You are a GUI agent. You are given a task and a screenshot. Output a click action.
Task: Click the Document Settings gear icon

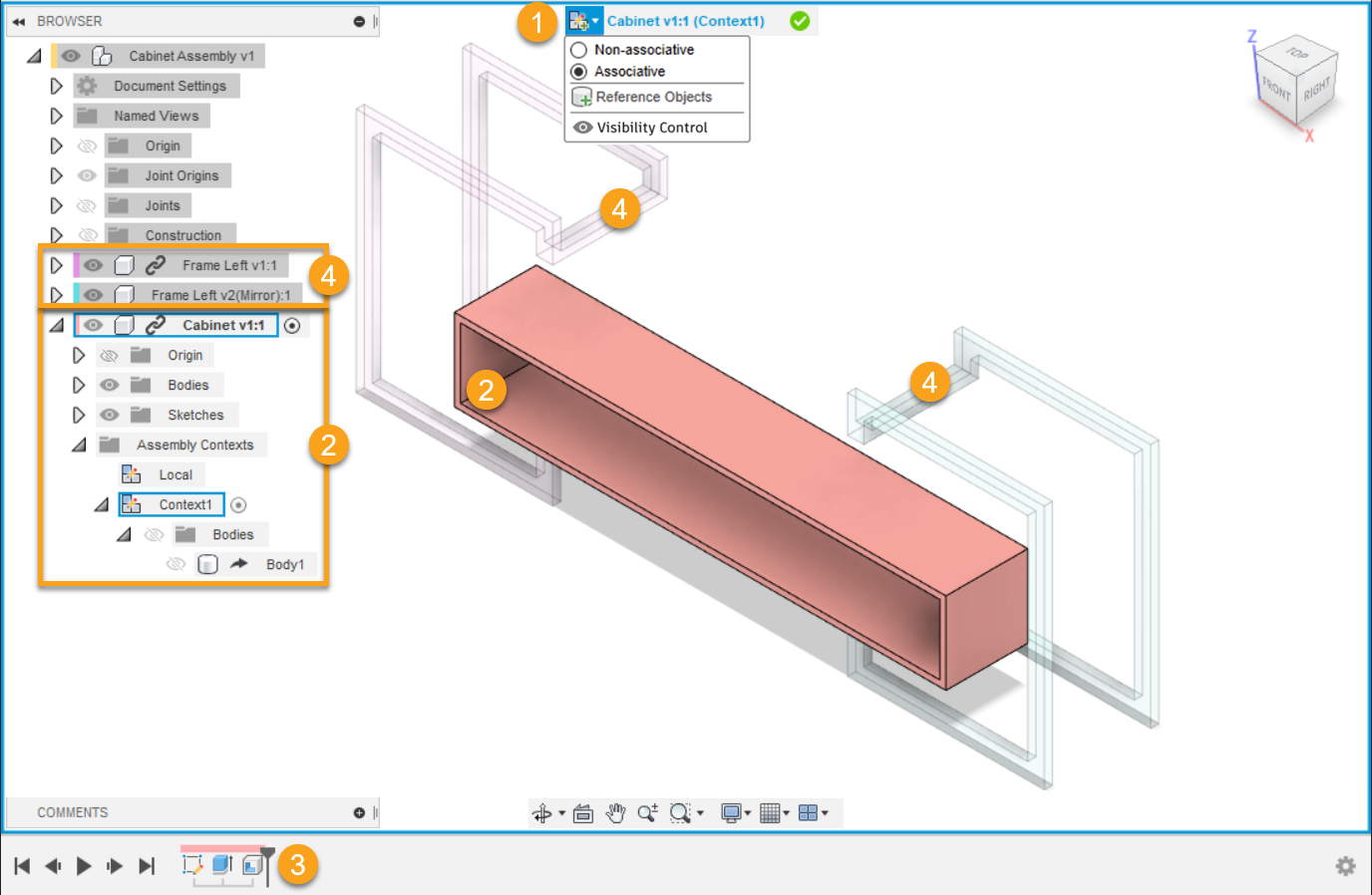point(88,86)
